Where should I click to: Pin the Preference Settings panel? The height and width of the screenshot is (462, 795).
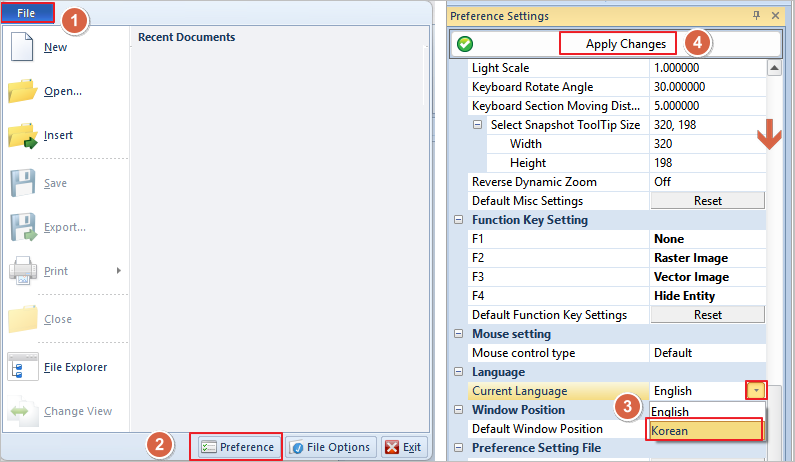pyautogui.click(x=757, y=16)
